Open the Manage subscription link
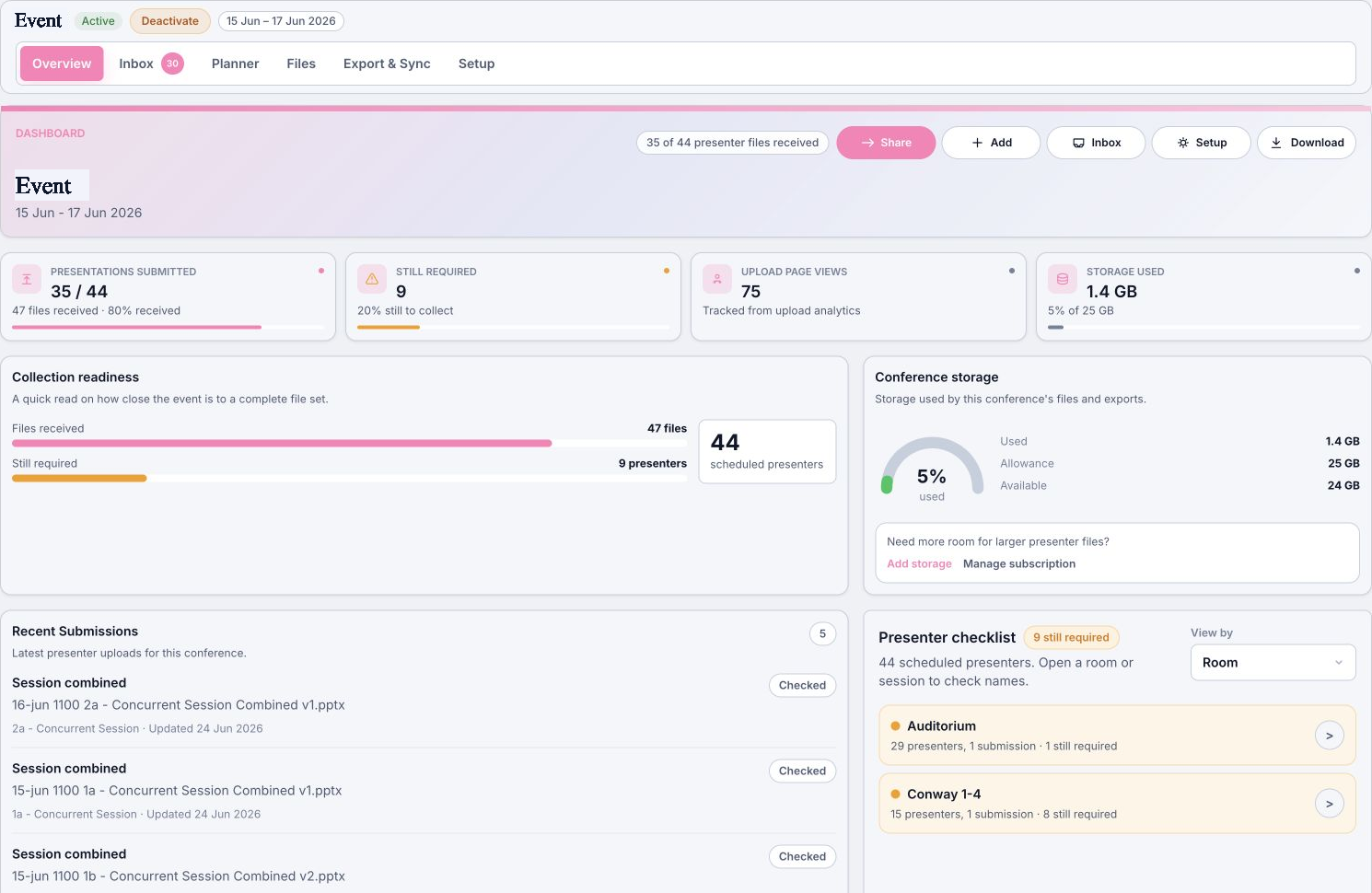Screen dimensions: 1372x893 1019,564
